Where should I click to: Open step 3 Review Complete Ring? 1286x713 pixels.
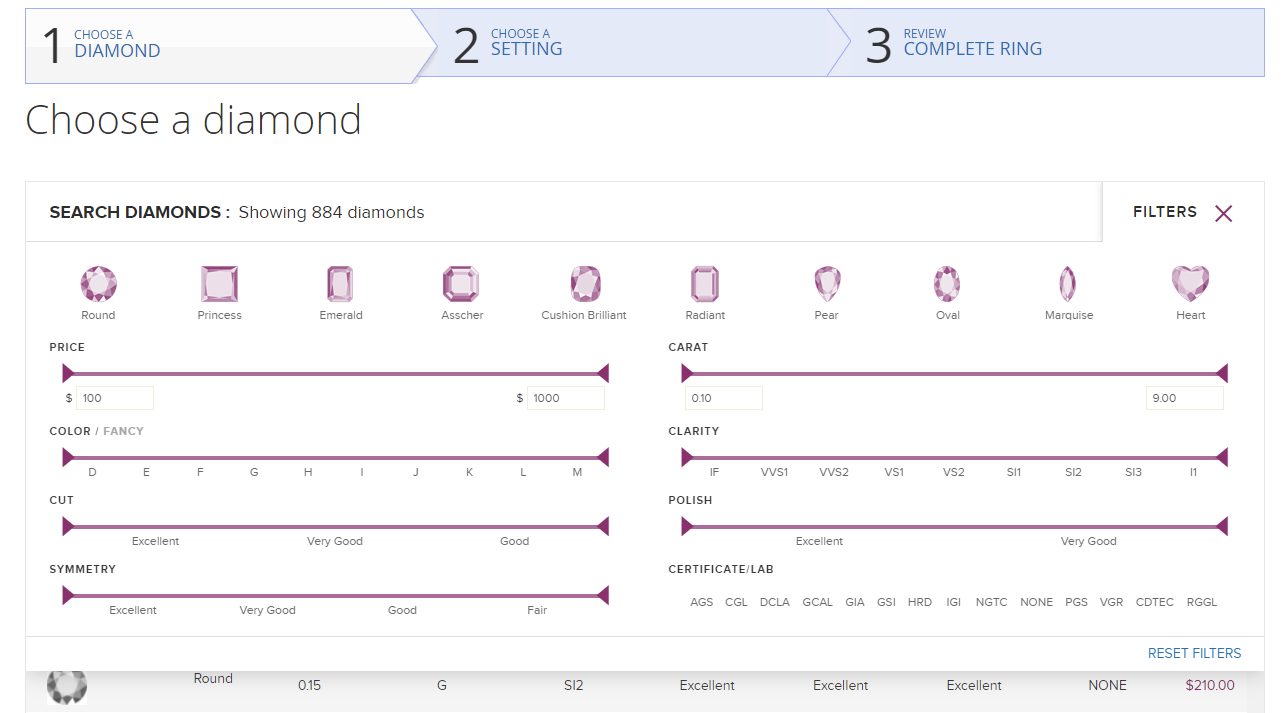[x=971, y=43]
